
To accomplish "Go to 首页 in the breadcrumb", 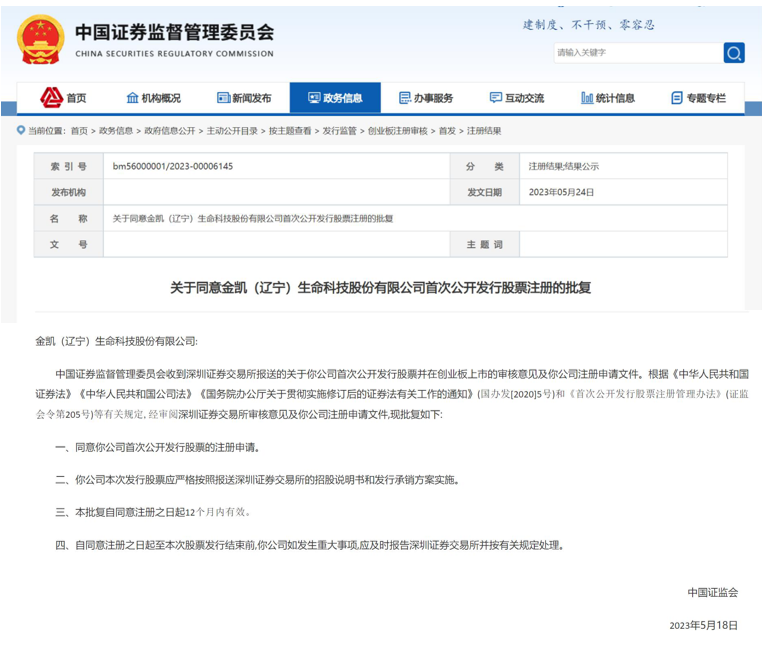I will (79, 131).
